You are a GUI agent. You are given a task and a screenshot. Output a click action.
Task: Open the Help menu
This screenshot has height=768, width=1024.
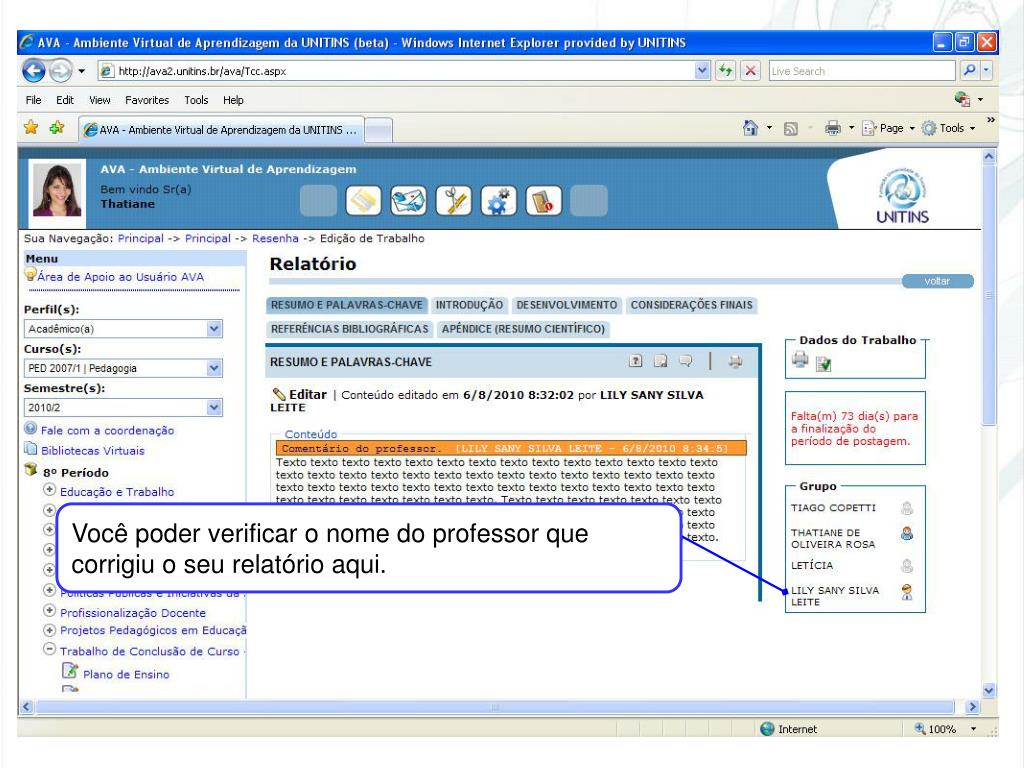click(x=233, y=100)
